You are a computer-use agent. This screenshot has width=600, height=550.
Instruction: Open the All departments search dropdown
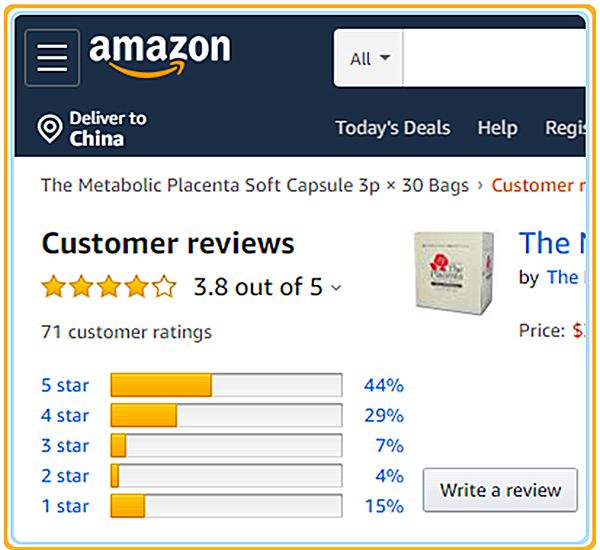[x=369, y=58]
